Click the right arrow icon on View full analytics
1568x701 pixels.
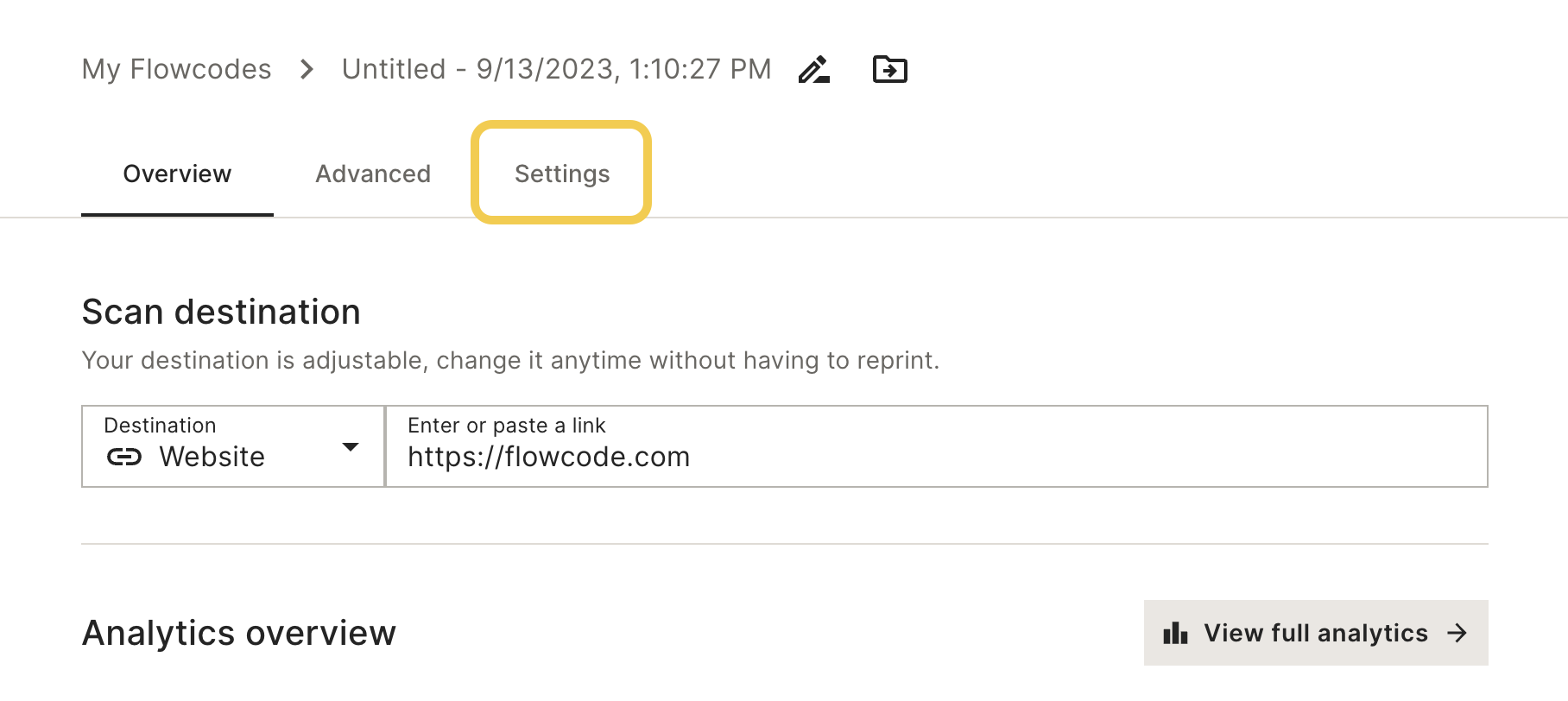(x=1457, y=633)
